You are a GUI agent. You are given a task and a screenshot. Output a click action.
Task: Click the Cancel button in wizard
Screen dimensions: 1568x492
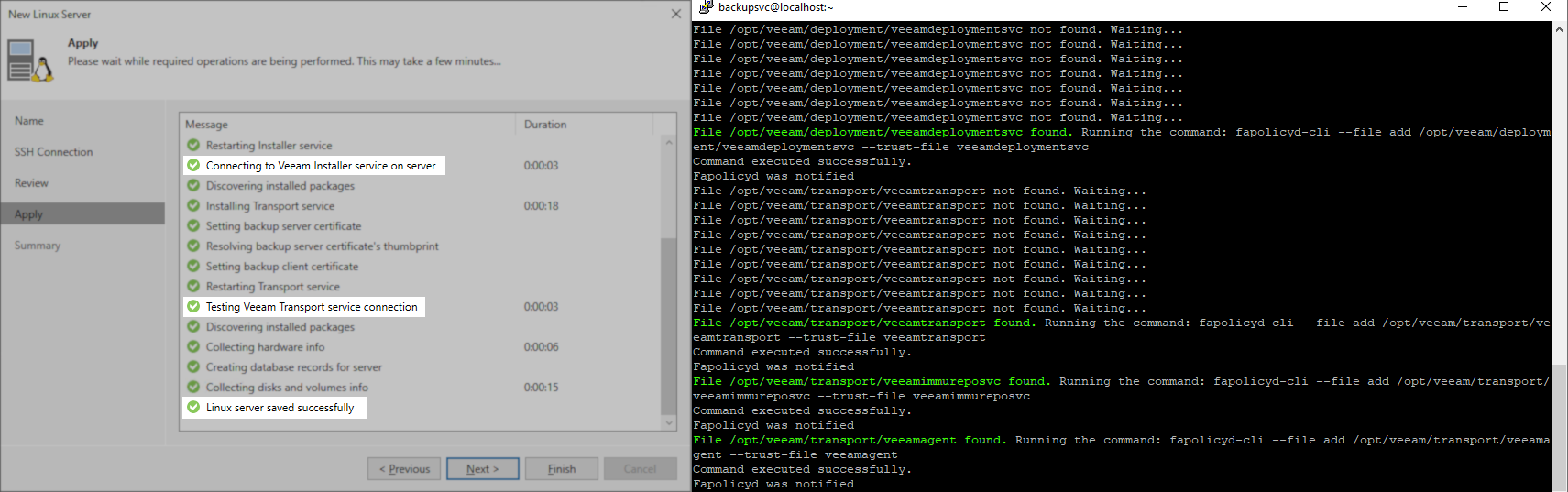pos(641,468)
